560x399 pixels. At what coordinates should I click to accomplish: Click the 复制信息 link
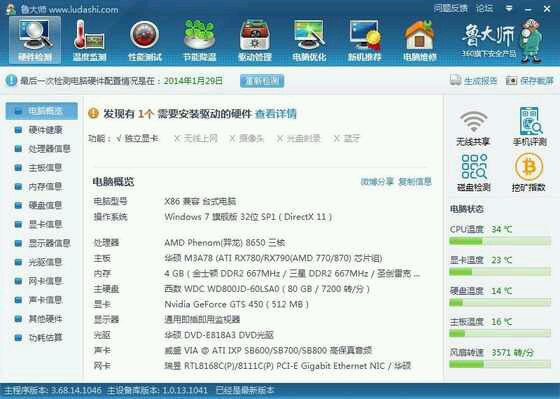click(x=415, y=181)
